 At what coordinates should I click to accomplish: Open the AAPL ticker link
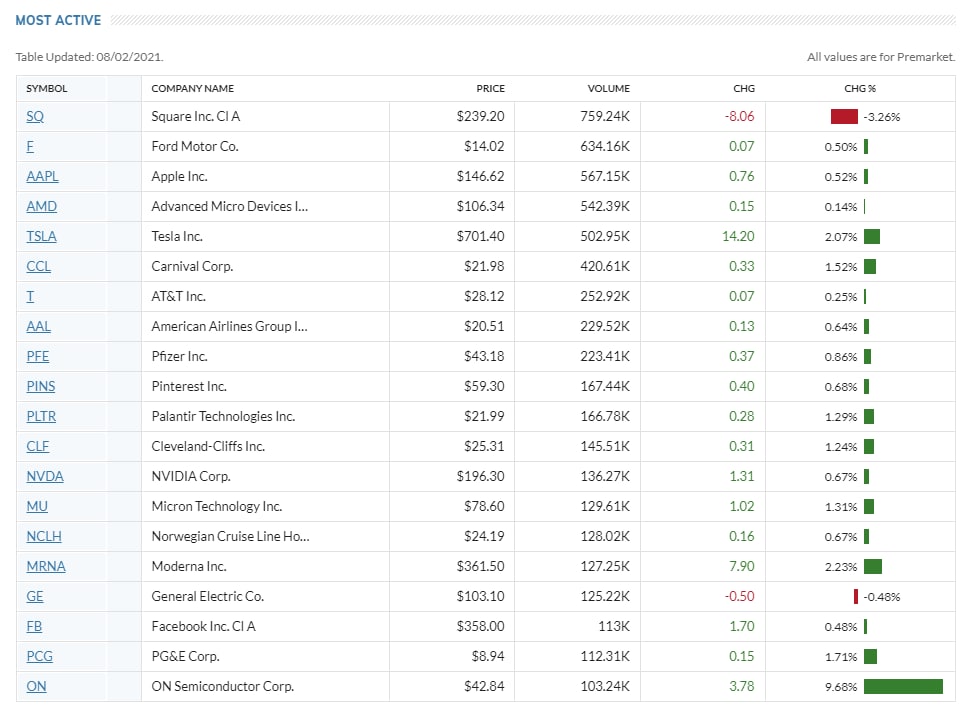coord(43,176)
